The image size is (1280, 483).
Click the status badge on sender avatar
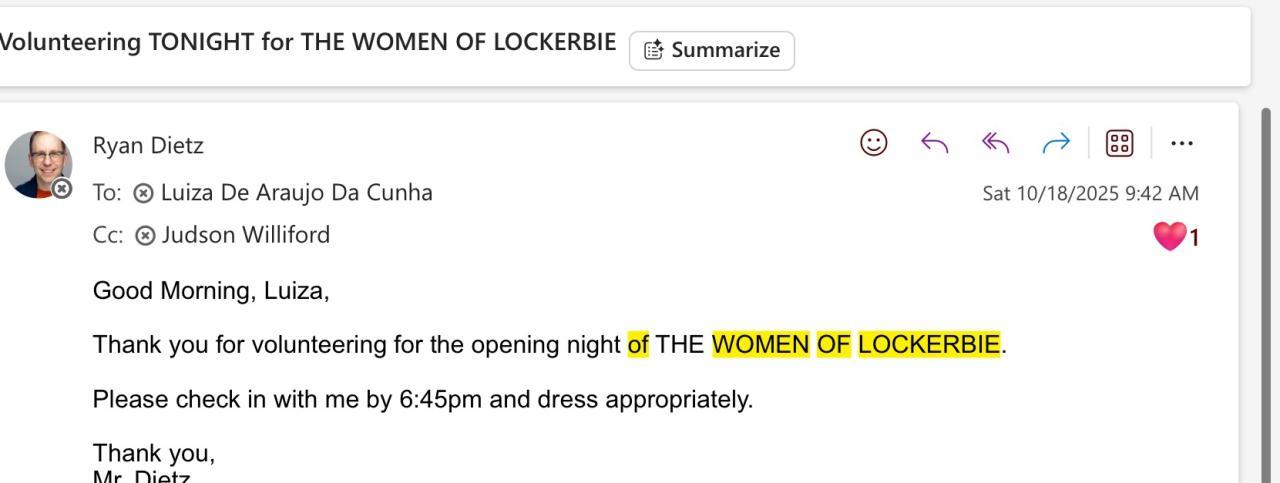pos(62,188)
